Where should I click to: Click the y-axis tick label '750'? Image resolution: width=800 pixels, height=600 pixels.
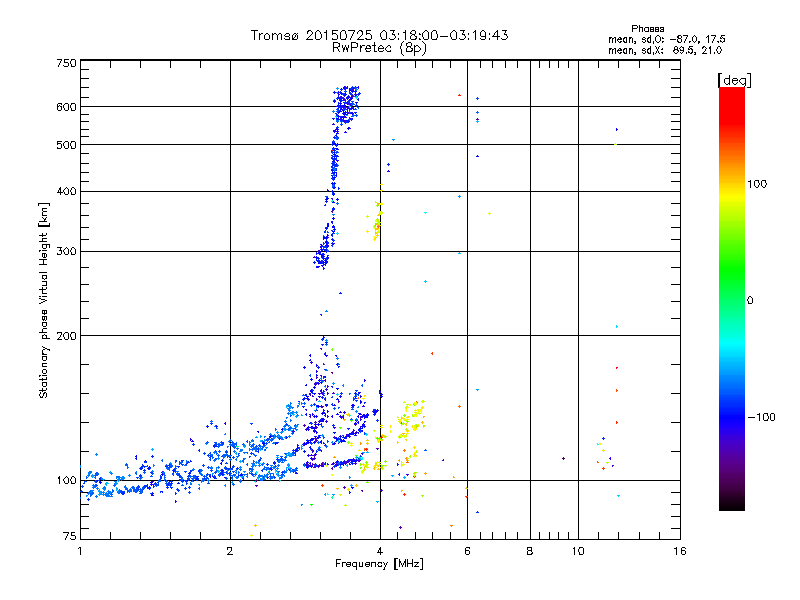coord(66,63)
